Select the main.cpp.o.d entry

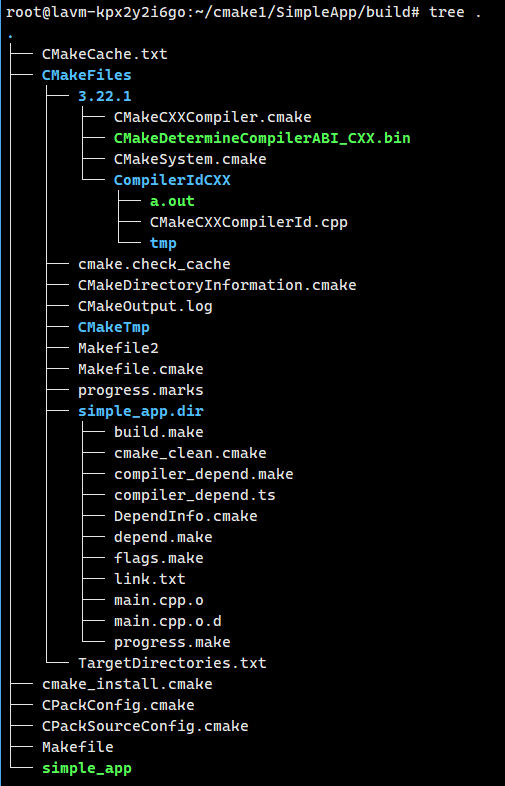tap(168, 622)
